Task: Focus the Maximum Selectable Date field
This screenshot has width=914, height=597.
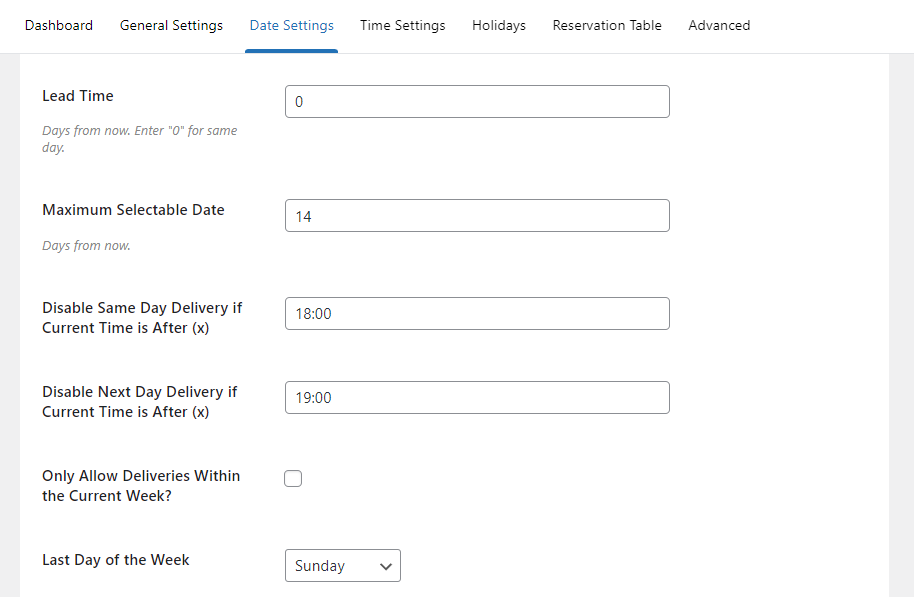Action: pyautogui.click(x=477, y=215)
